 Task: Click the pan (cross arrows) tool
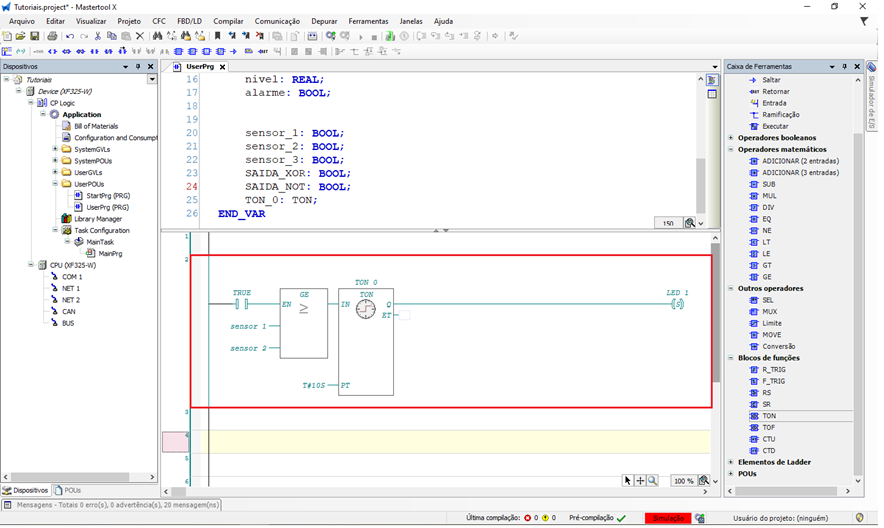[640, 481]
